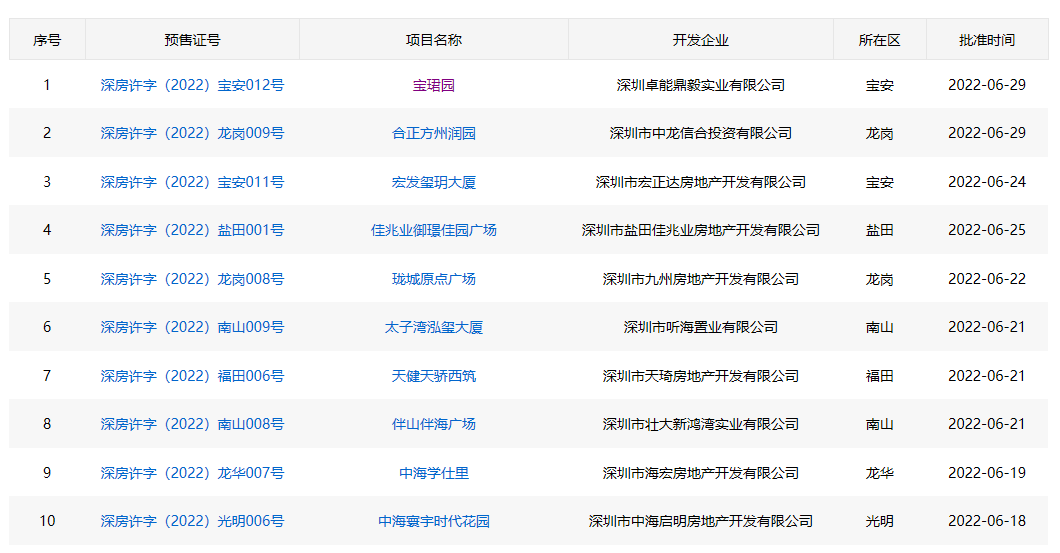This screenshot has width=1060, height=553.
Task: Click serial number 5
Action: click(x=47, y=279)
